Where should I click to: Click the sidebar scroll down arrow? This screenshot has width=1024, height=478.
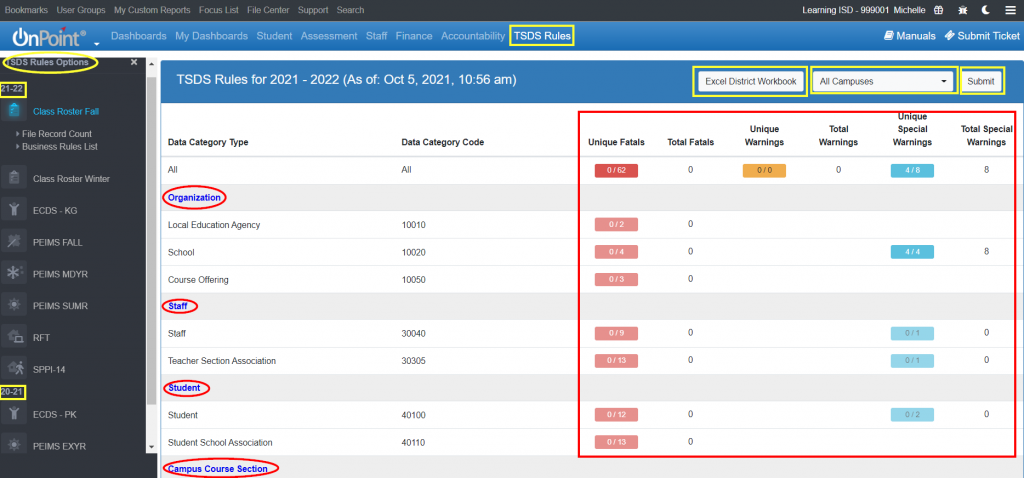[x=152, y=447]
